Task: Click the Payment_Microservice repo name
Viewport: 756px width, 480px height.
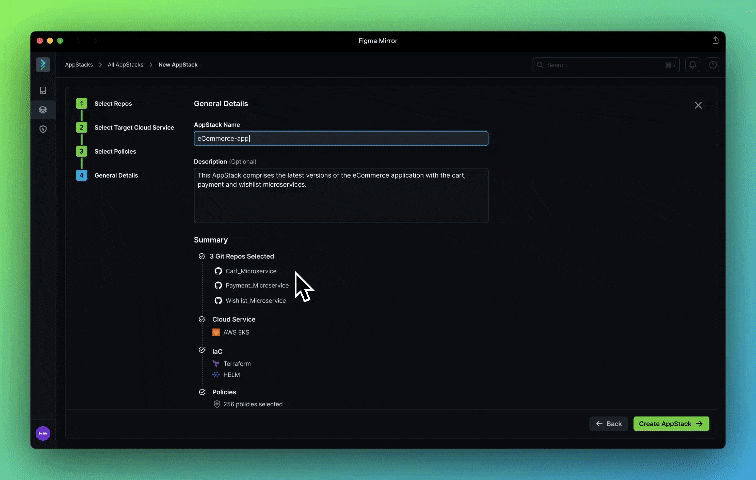Action: pos(257,285)
